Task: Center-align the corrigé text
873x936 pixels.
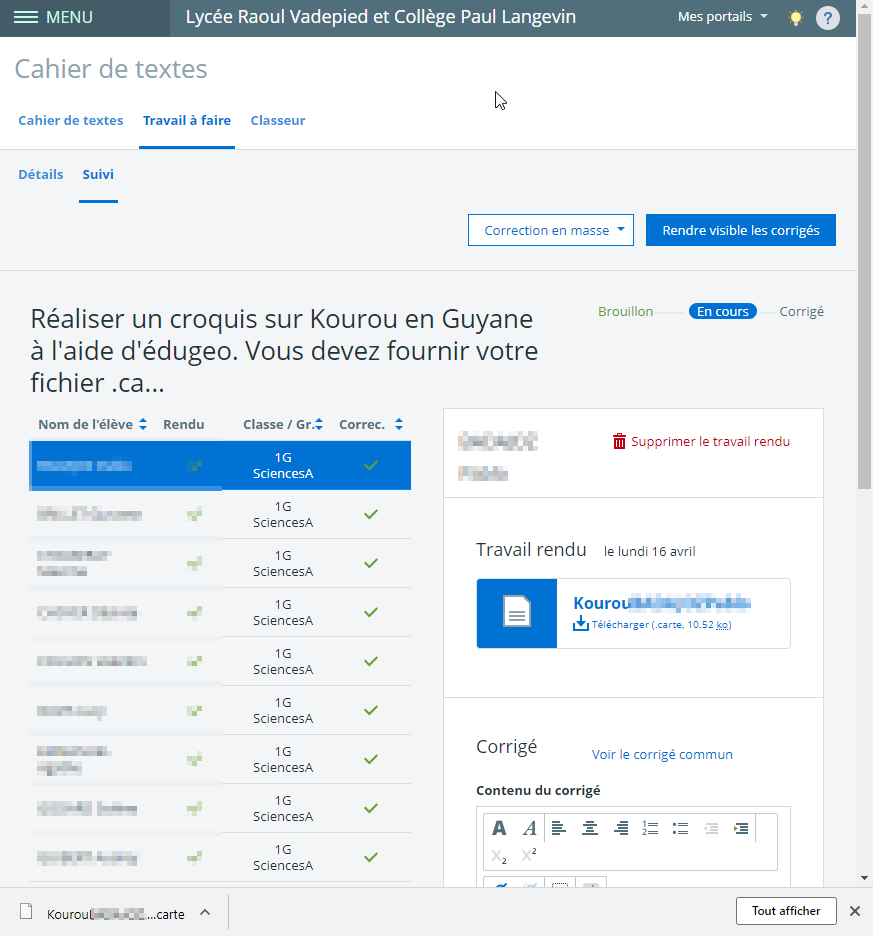Action: pos(590,828)
